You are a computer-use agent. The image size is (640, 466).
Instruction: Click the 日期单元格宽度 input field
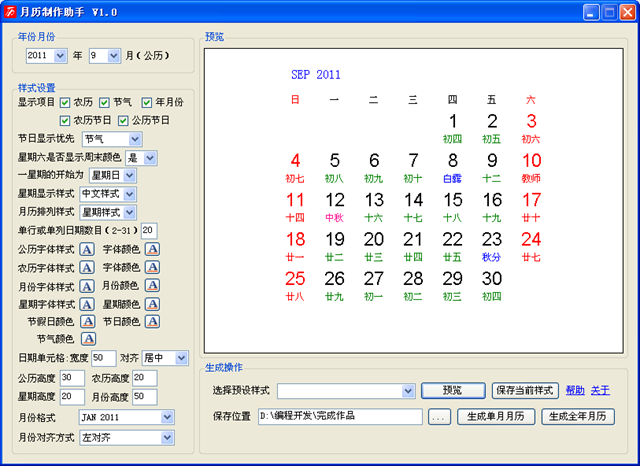104,358
